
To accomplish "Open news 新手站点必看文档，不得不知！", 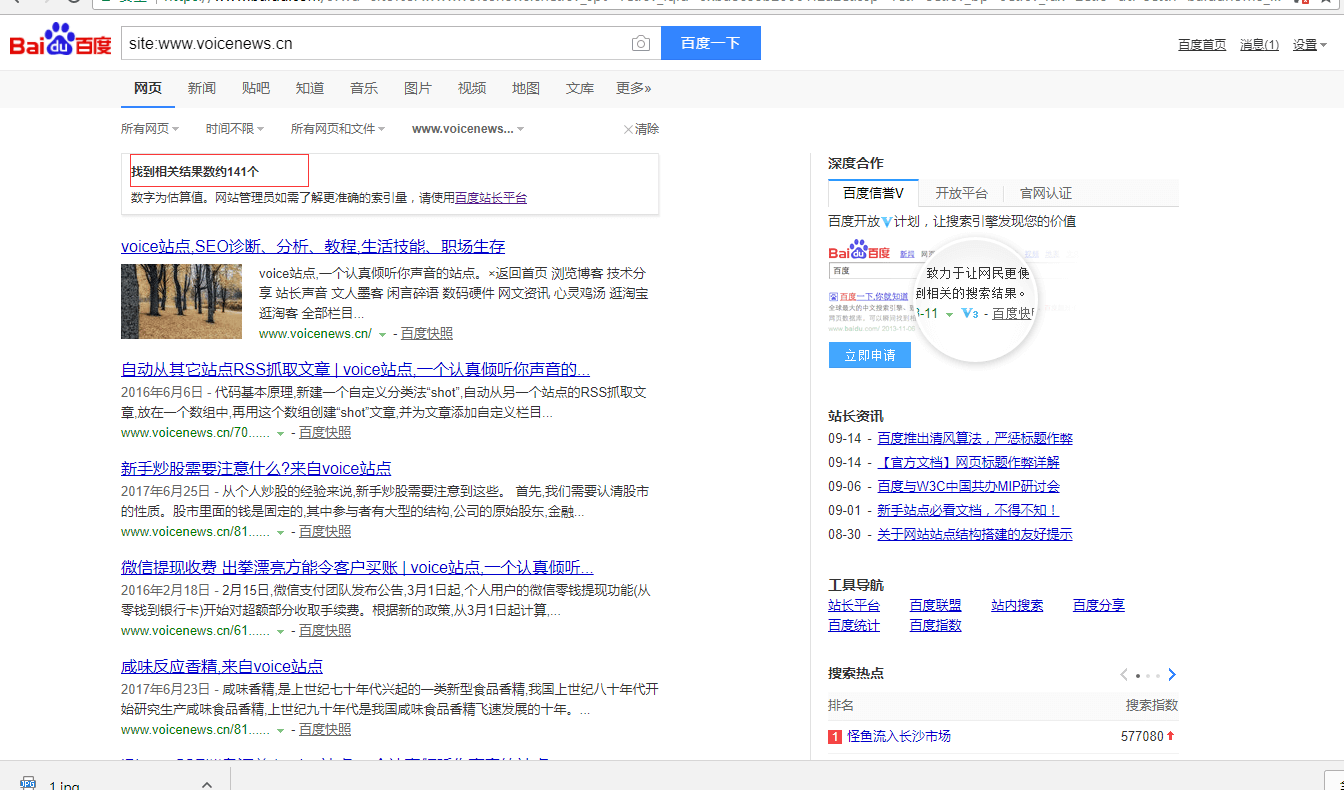I will click(968, 510).
